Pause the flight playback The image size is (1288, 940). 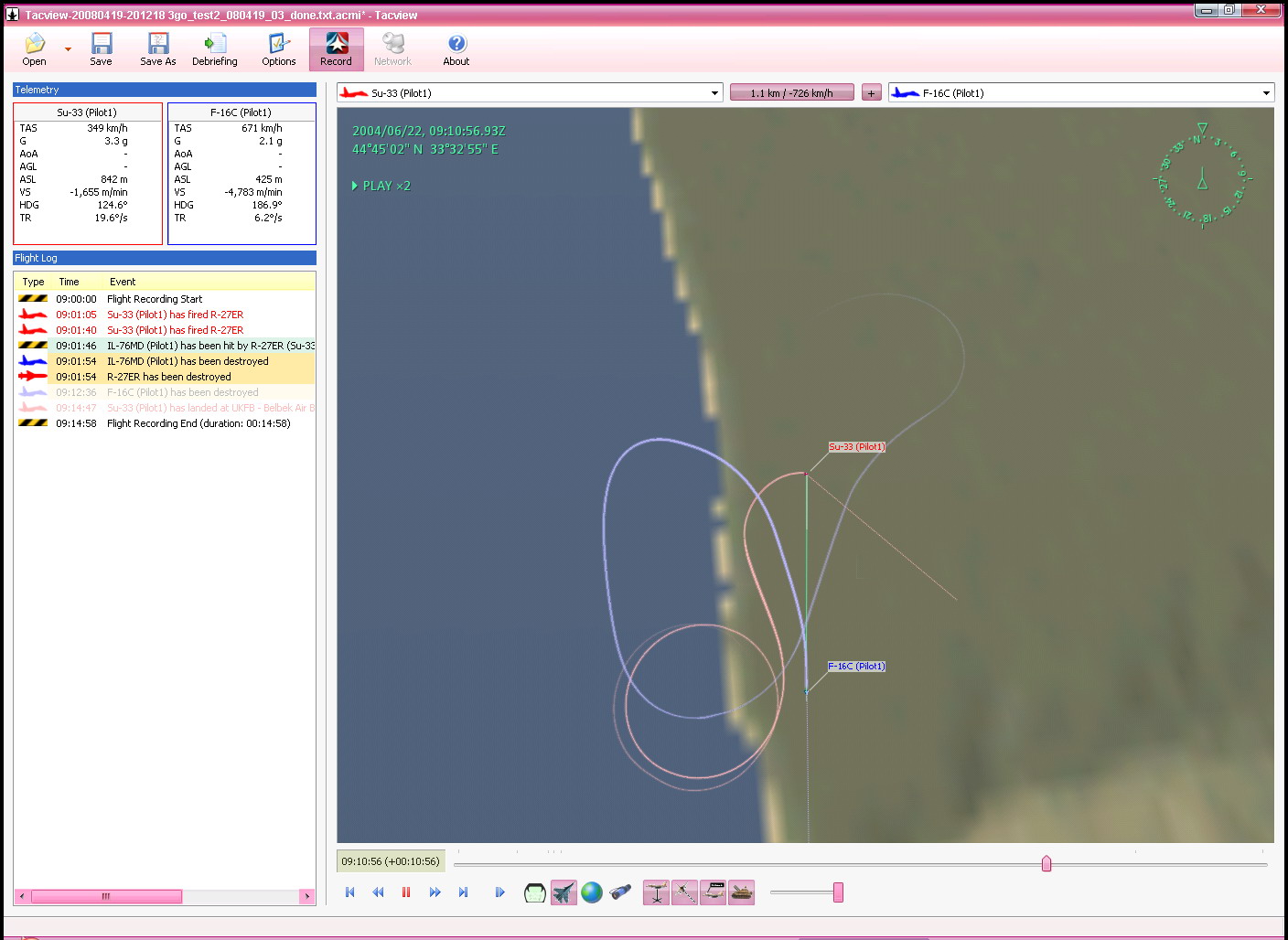(x=406, y=892)
